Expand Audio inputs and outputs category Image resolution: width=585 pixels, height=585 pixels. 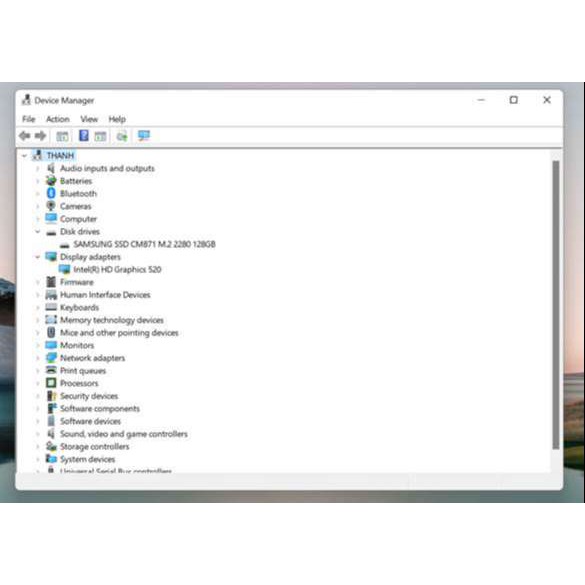pos(38,169)
